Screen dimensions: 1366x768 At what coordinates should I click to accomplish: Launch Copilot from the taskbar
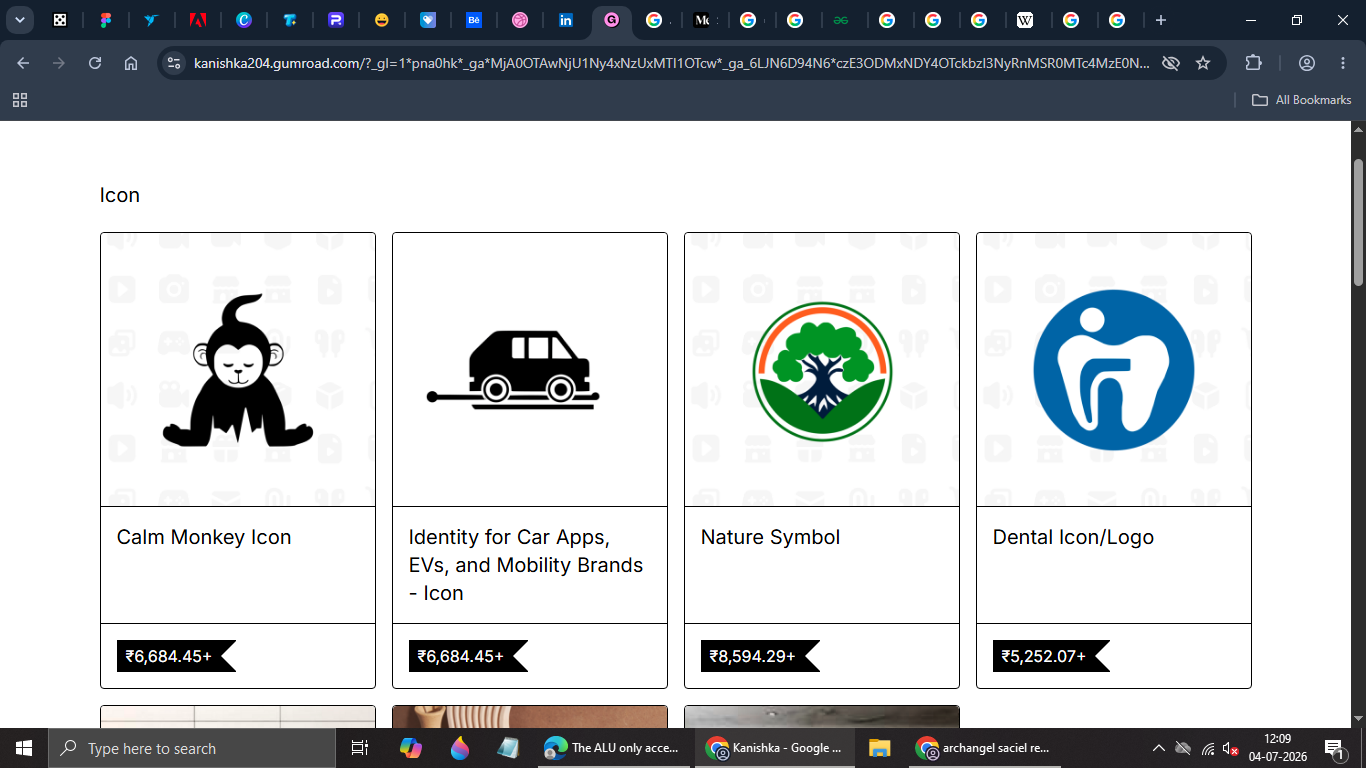(411, 748)
